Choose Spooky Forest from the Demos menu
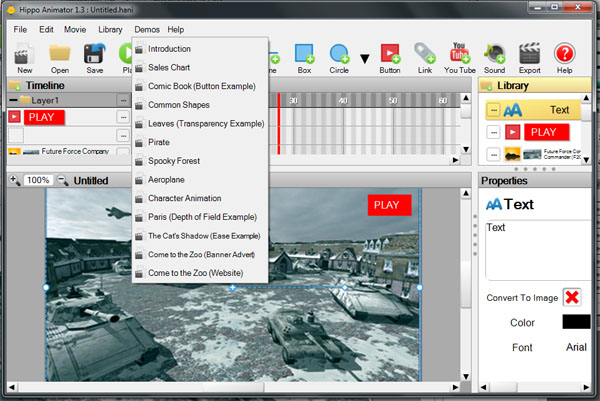The height and width of the screenshot is (401, 600). pyautogui.click(x=174, y=160)
